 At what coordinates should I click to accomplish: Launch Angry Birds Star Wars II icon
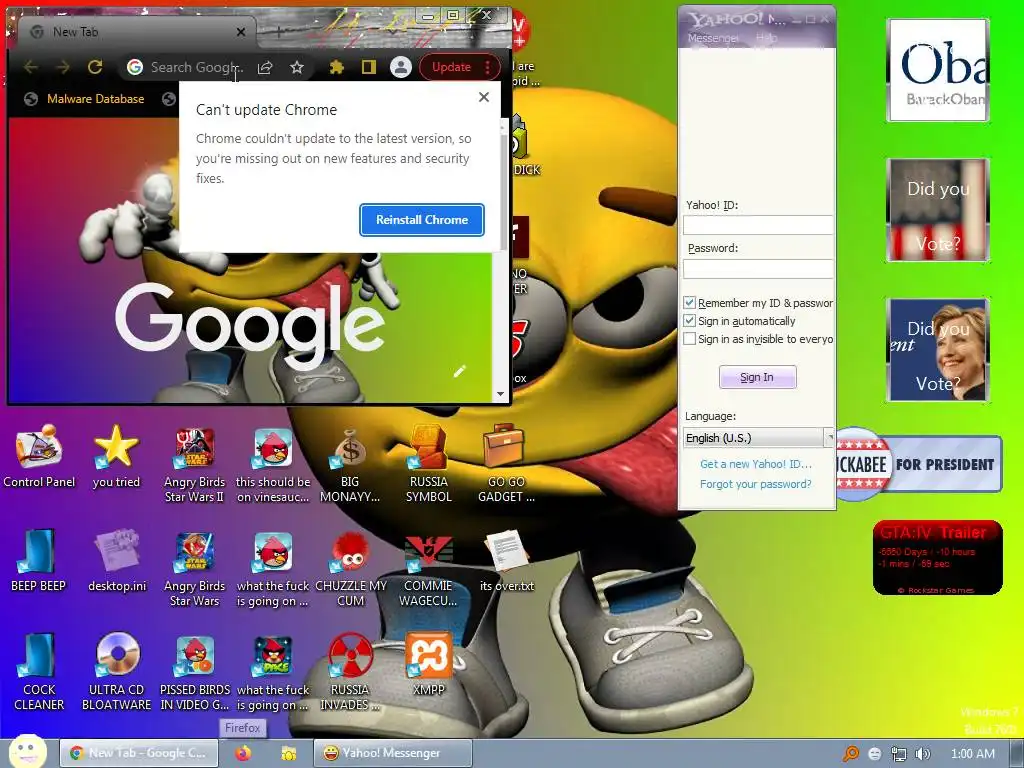(194, 465)
